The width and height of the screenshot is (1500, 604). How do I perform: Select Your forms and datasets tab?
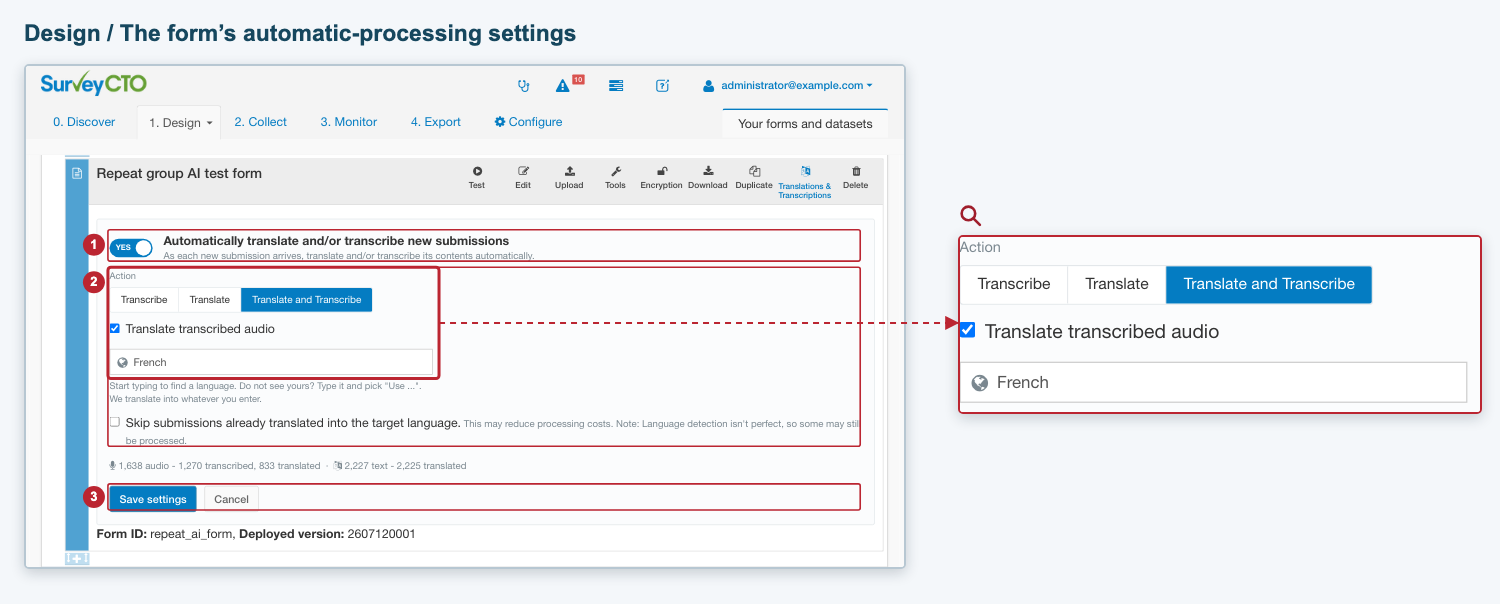click(x=805, y=124)
